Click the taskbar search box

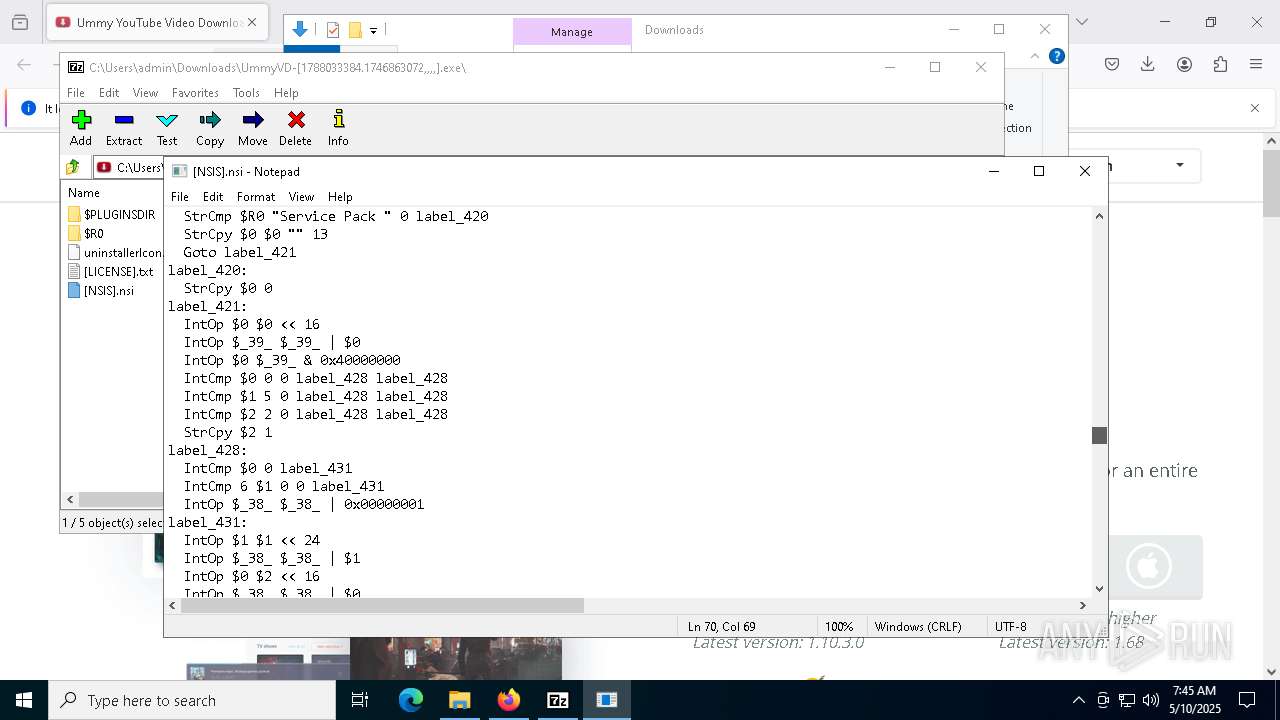(x=192, y=700)
